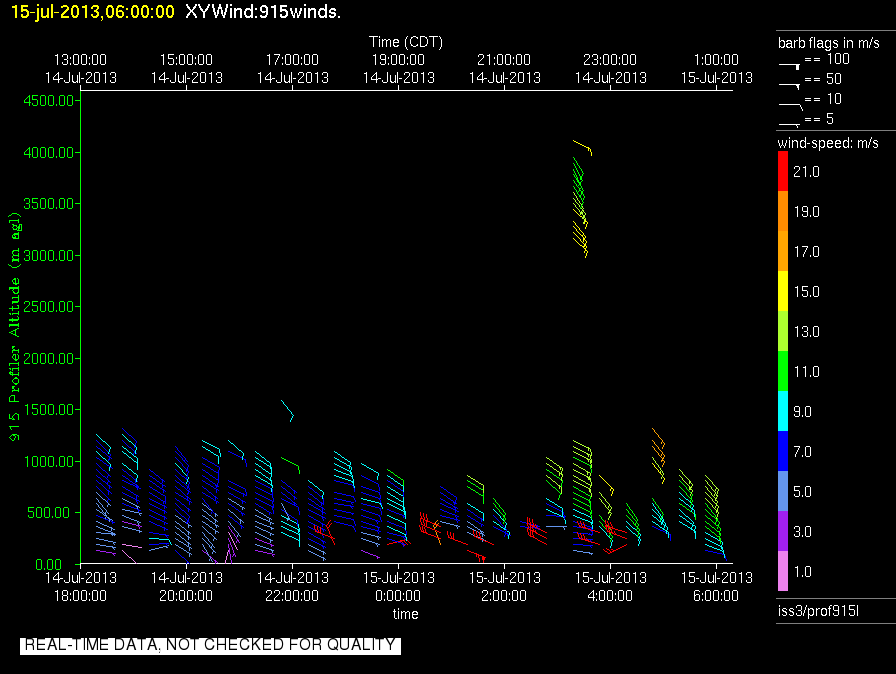Click the 1000.00 altitude tick label

point(49,462)
